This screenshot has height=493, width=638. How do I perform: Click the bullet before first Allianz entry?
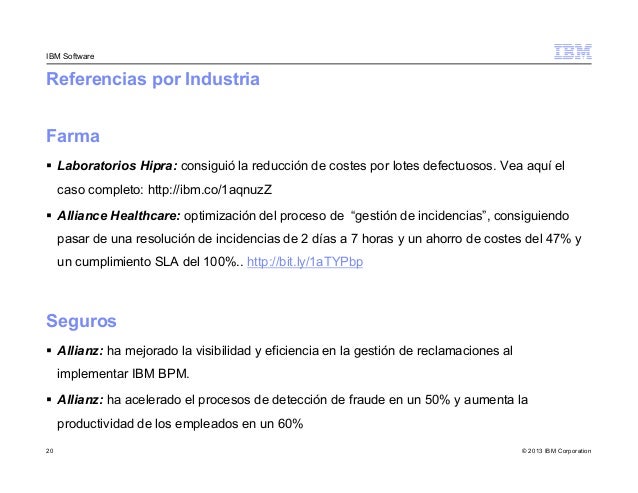(49, 351)
